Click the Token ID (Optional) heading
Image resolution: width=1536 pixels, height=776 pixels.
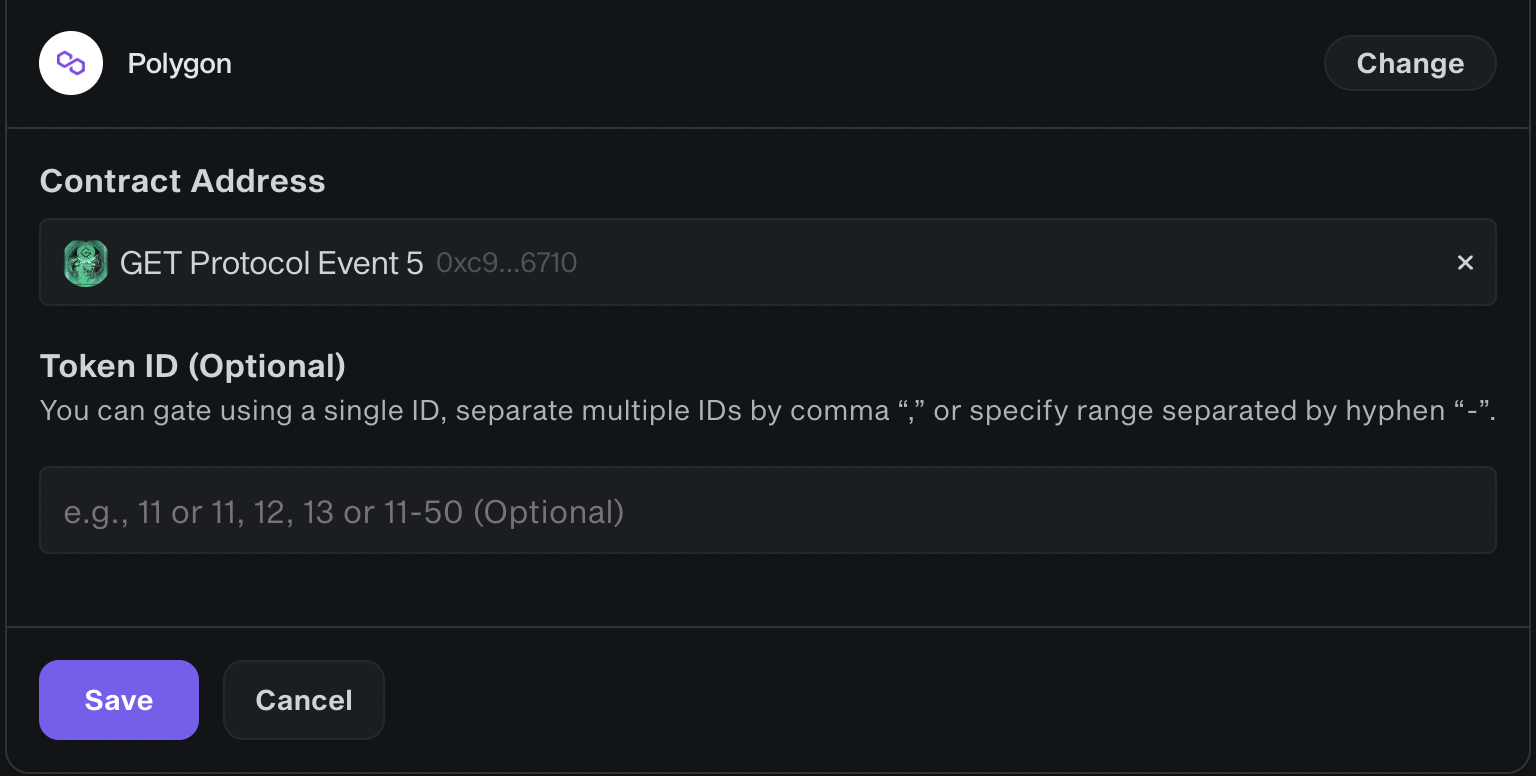point(193,366)
